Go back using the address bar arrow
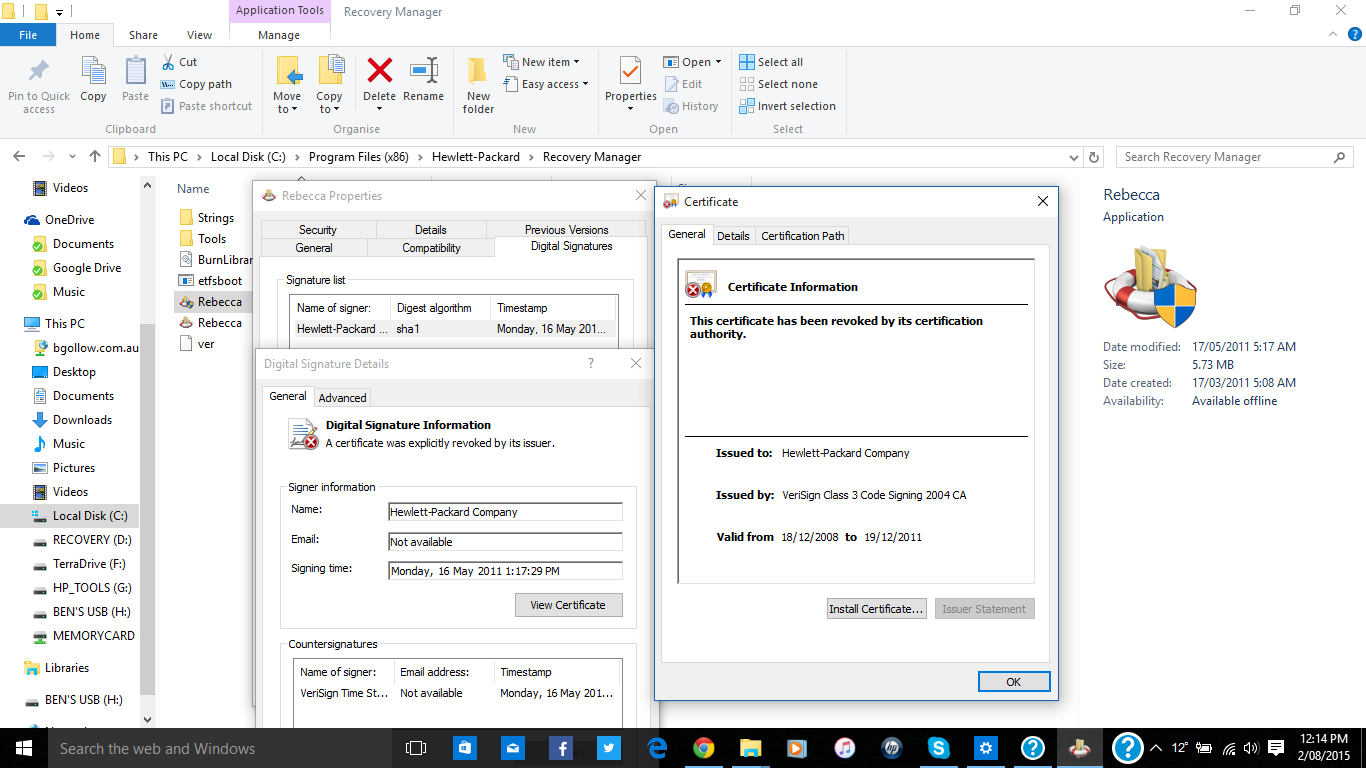This screenshot has height=768, width=1366. tap(20, 157)
